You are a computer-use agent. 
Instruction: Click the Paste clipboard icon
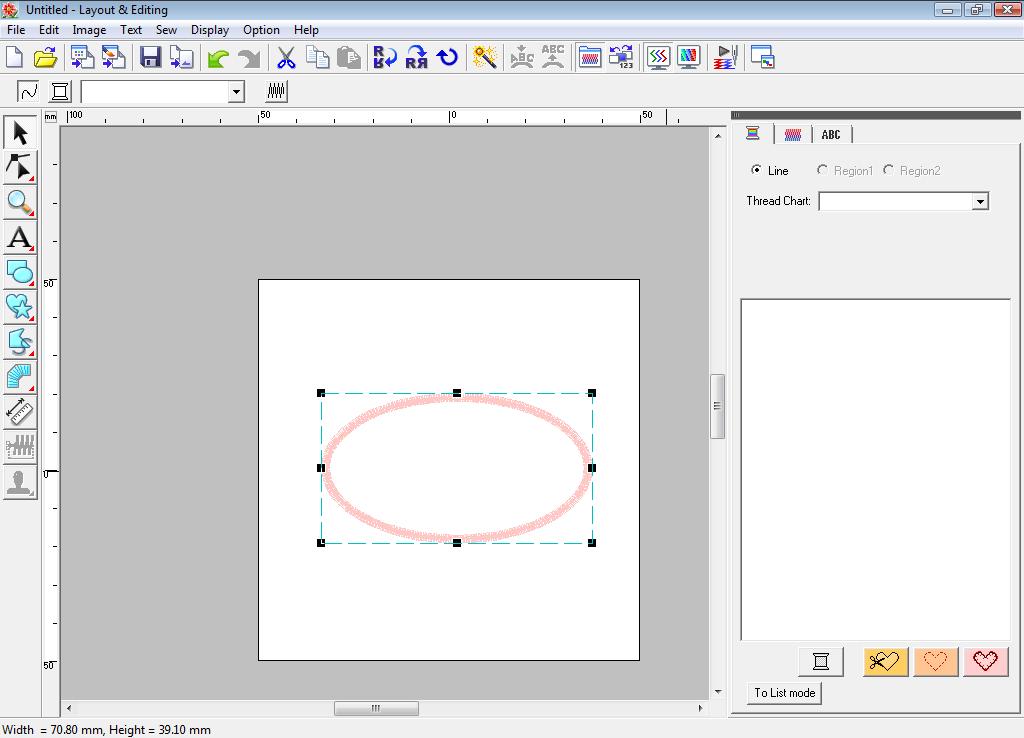coord(349,57)
